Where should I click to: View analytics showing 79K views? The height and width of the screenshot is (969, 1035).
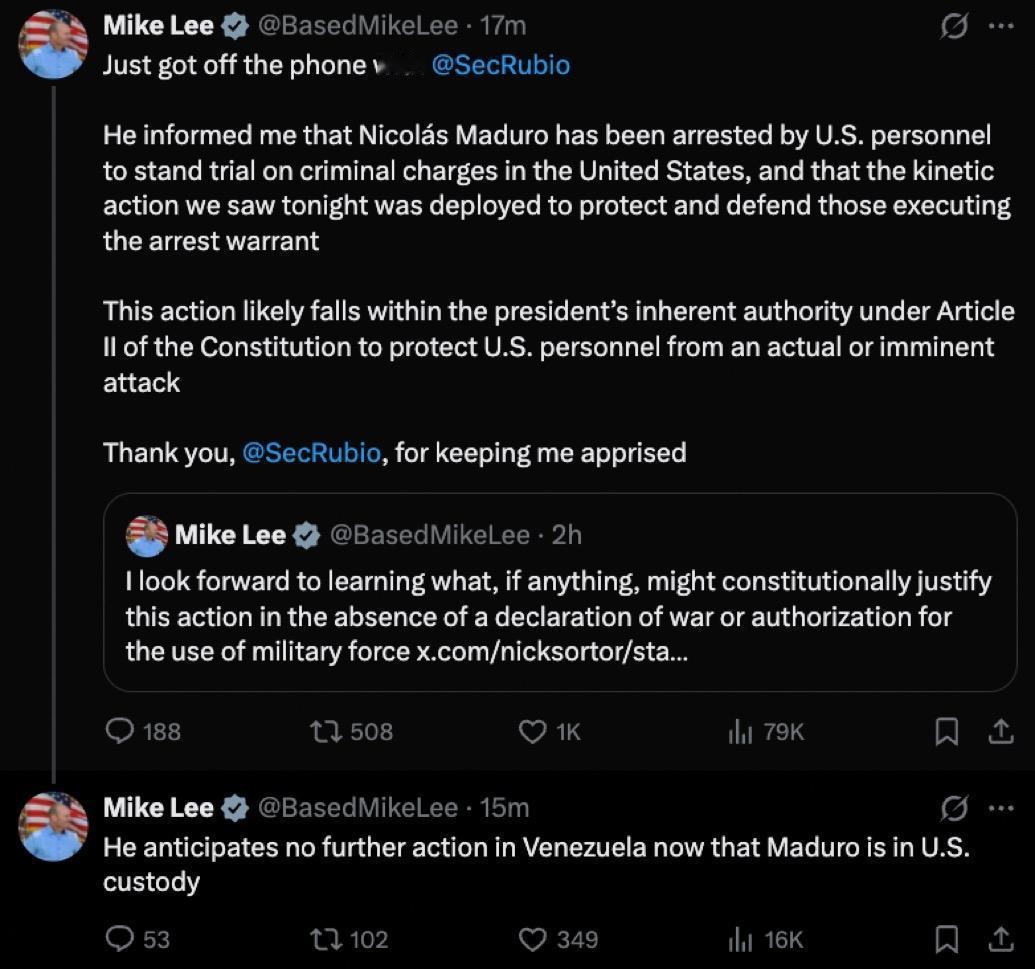click(740, 732)
